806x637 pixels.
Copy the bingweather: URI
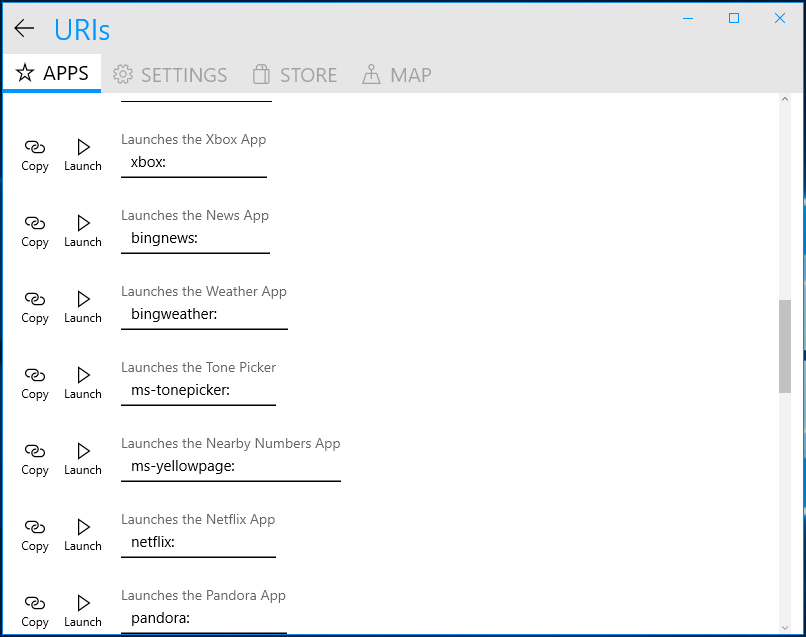[x=35, y=307]
